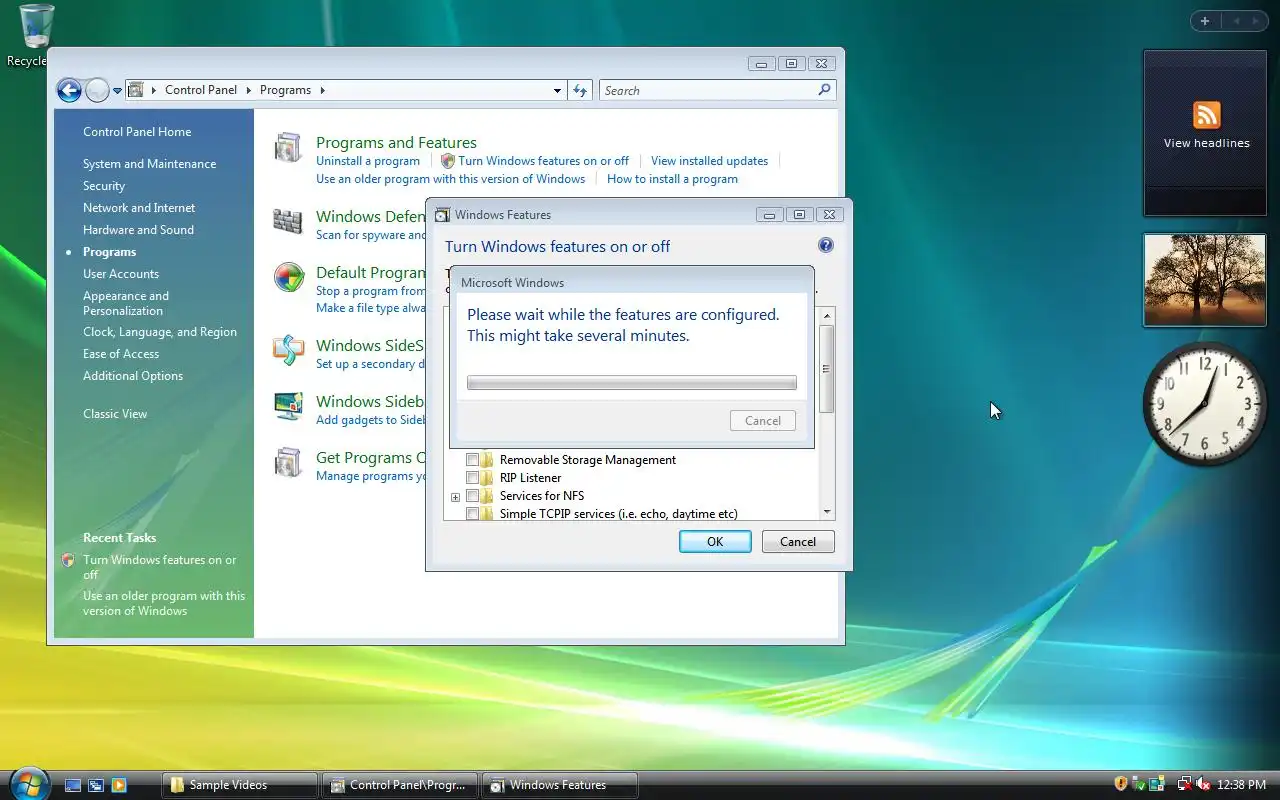Click the help icon in Windows Features
Screen dimensions: 1280x800
826,245
